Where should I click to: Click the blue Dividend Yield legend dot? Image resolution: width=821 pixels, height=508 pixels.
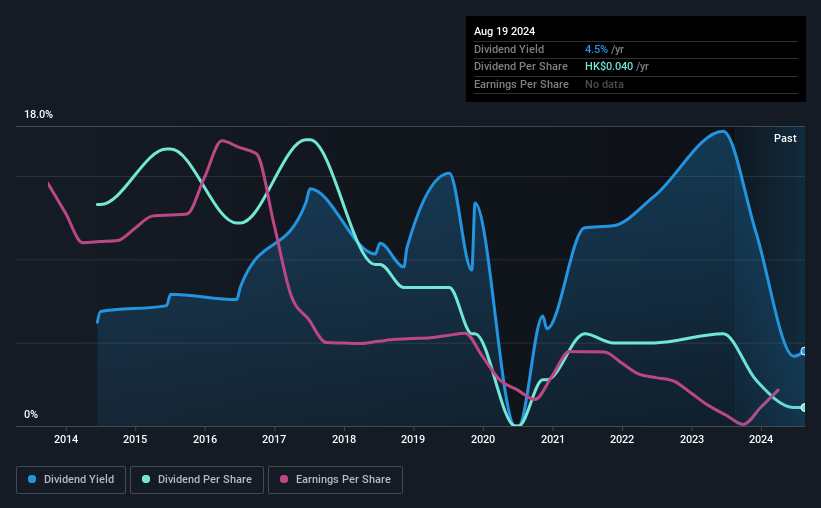pyautogui.click(x=32, y=479)
